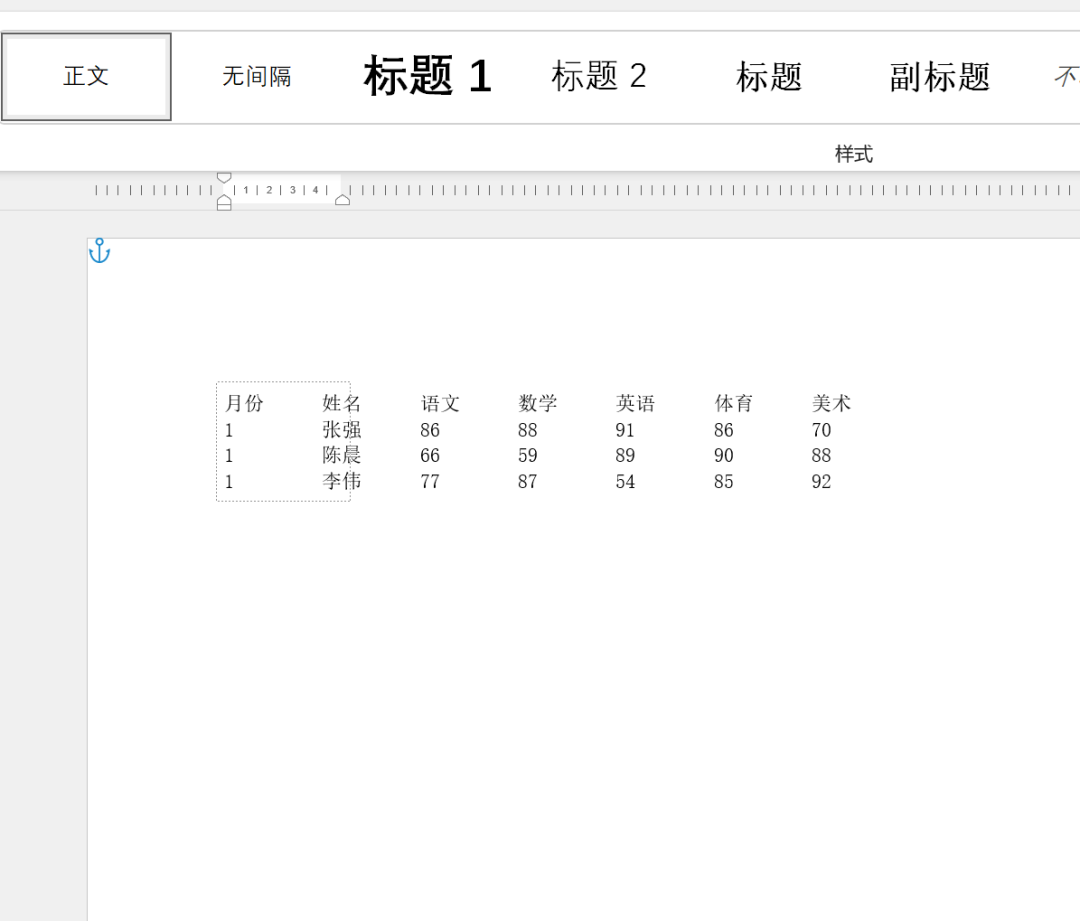Apply the 标题 title style
Screen dimensions: 1080x921
click(768, 77)
